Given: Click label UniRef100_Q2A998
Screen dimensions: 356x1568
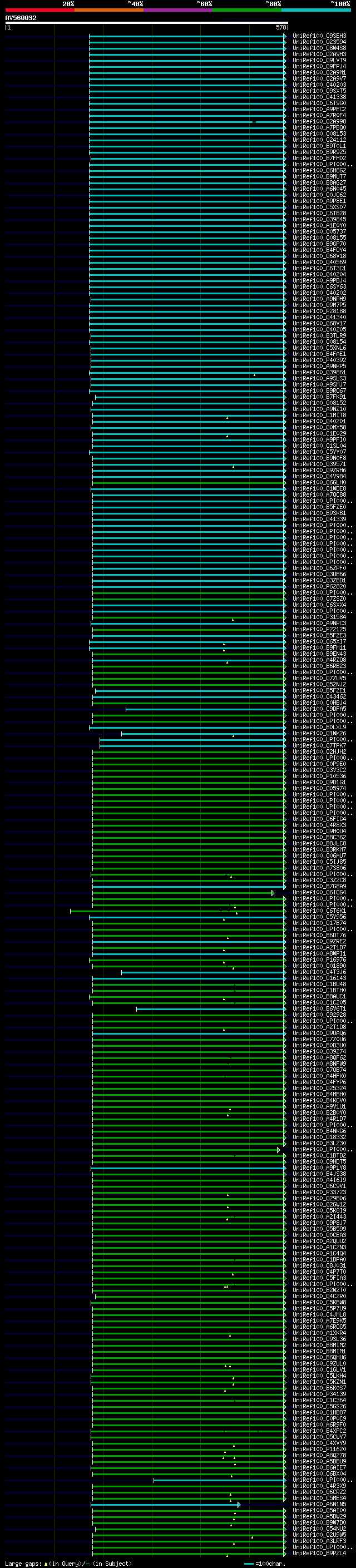Looking at the screenshot, I should tap(319, 122).
